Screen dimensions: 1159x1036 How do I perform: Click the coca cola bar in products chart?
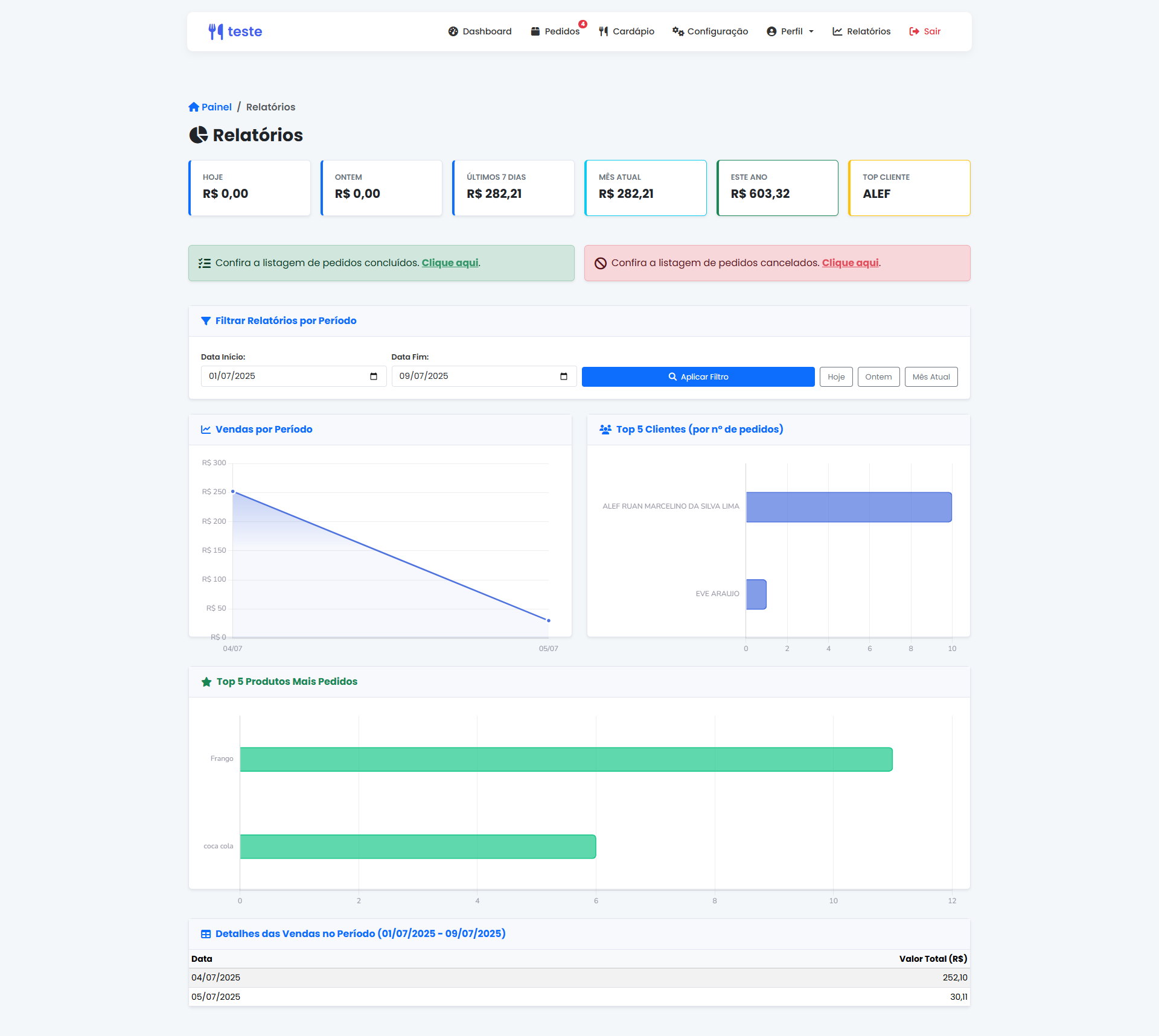[418, 847]
